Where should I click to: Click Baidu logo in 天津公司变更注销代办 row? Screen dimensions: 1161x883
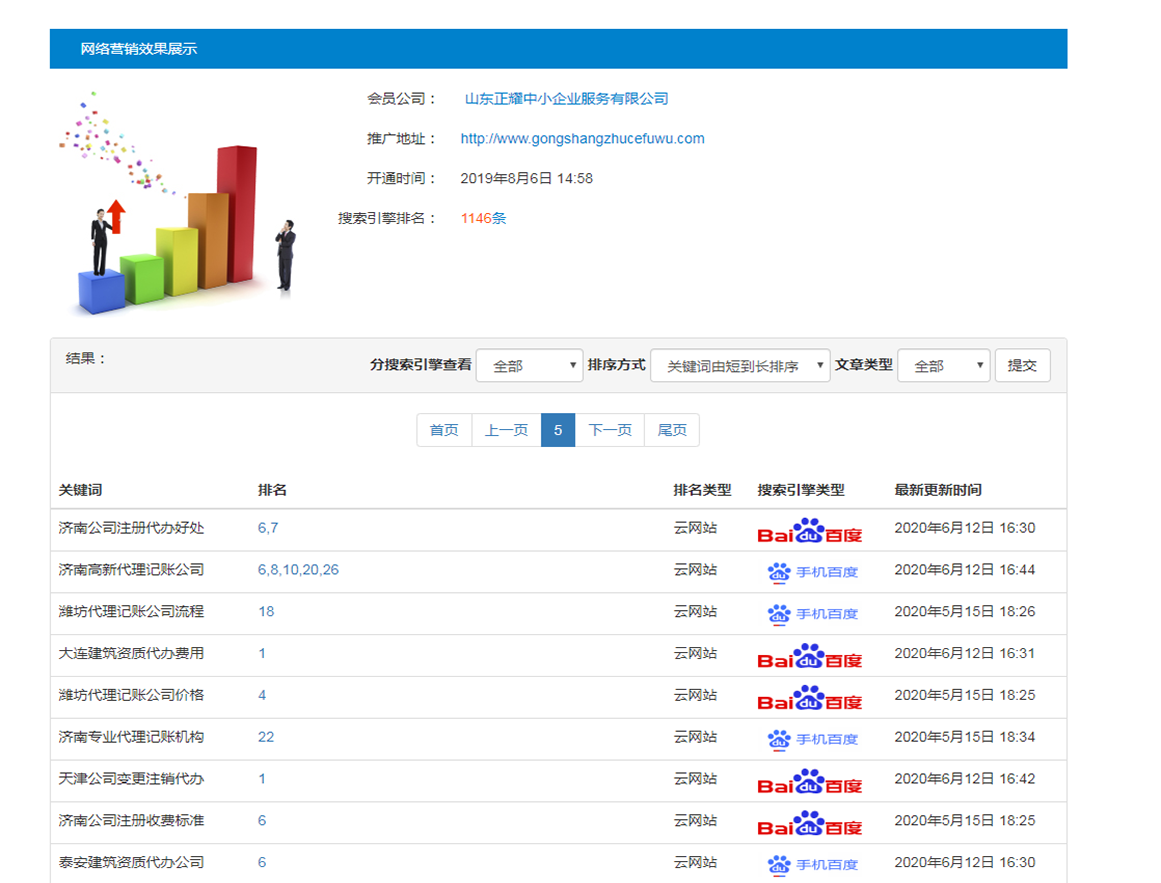pos(809,781)
